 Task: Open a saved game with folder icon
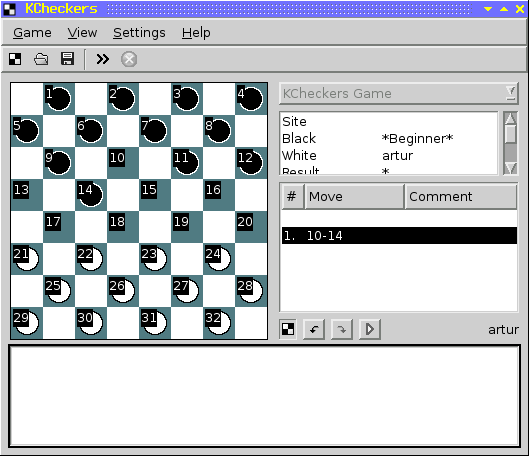click(41, 59)
